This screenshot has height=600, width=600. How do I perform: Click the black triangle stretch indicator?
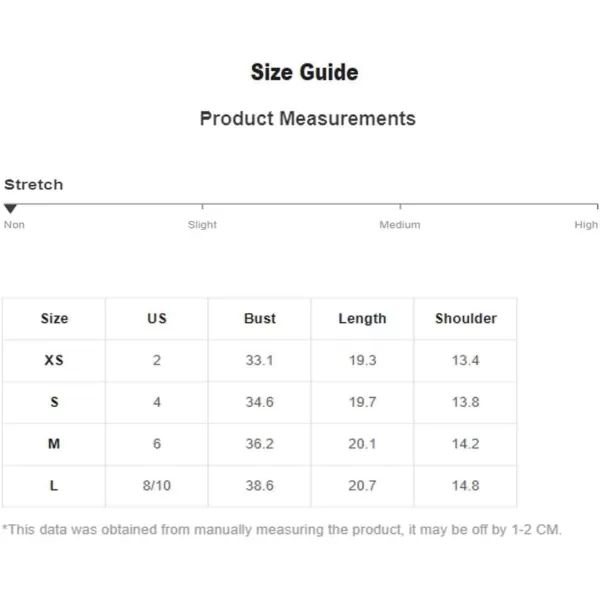tap(10, 209)
